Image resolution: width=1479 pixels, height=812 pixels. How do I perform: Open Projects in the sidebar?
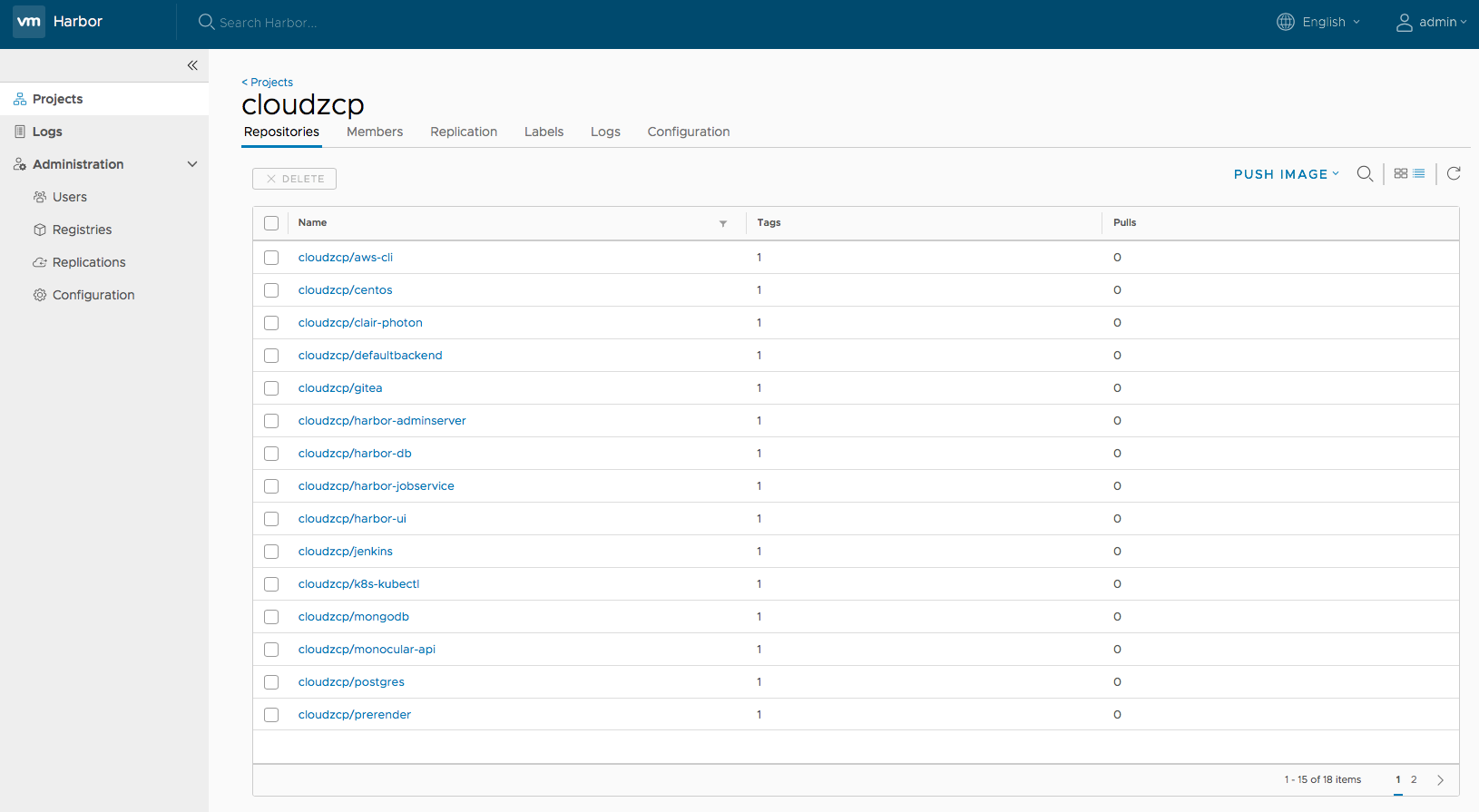click(104, 99)
